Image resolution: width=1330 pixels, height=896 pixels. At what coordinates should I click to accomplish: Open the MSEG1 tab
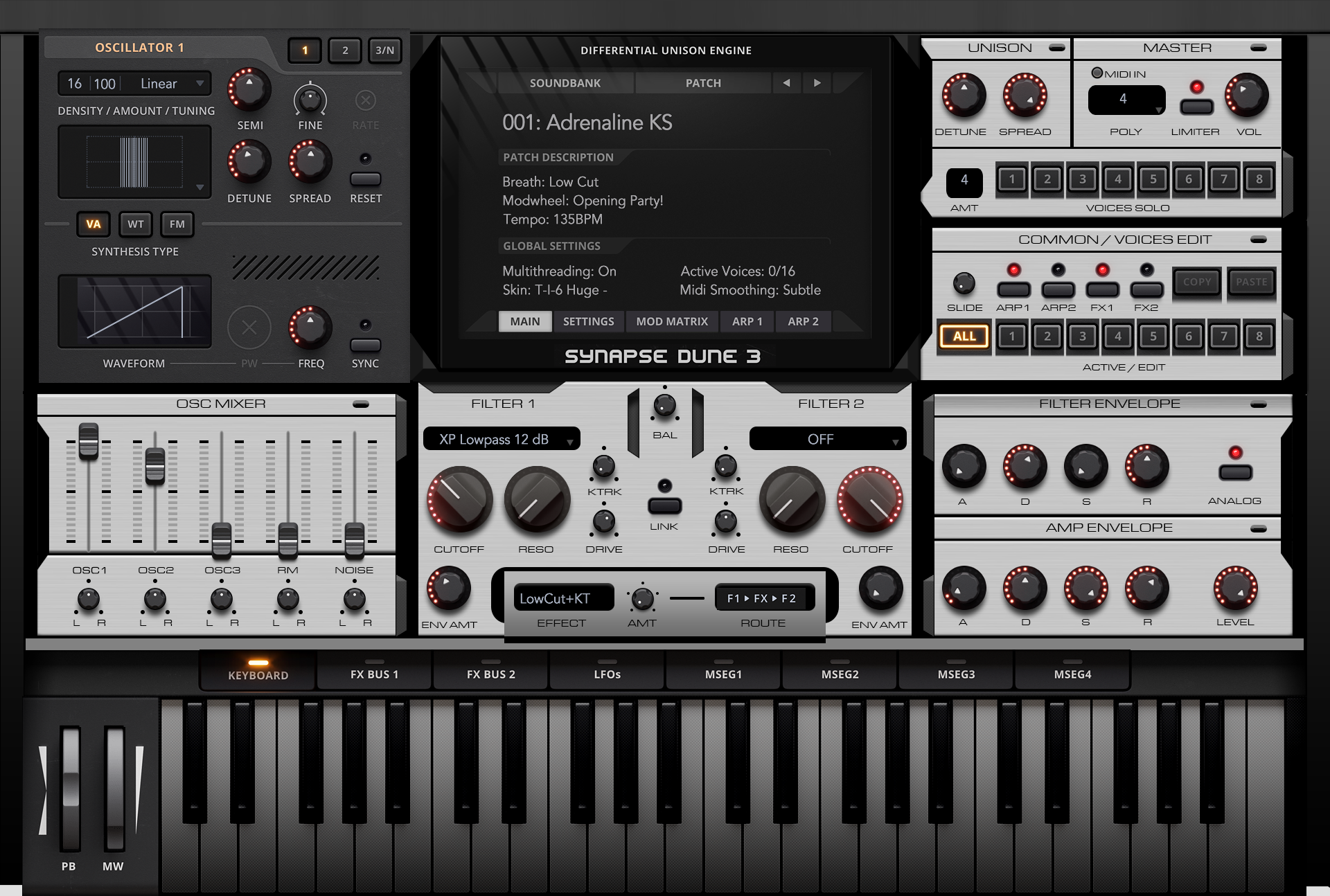723,670
